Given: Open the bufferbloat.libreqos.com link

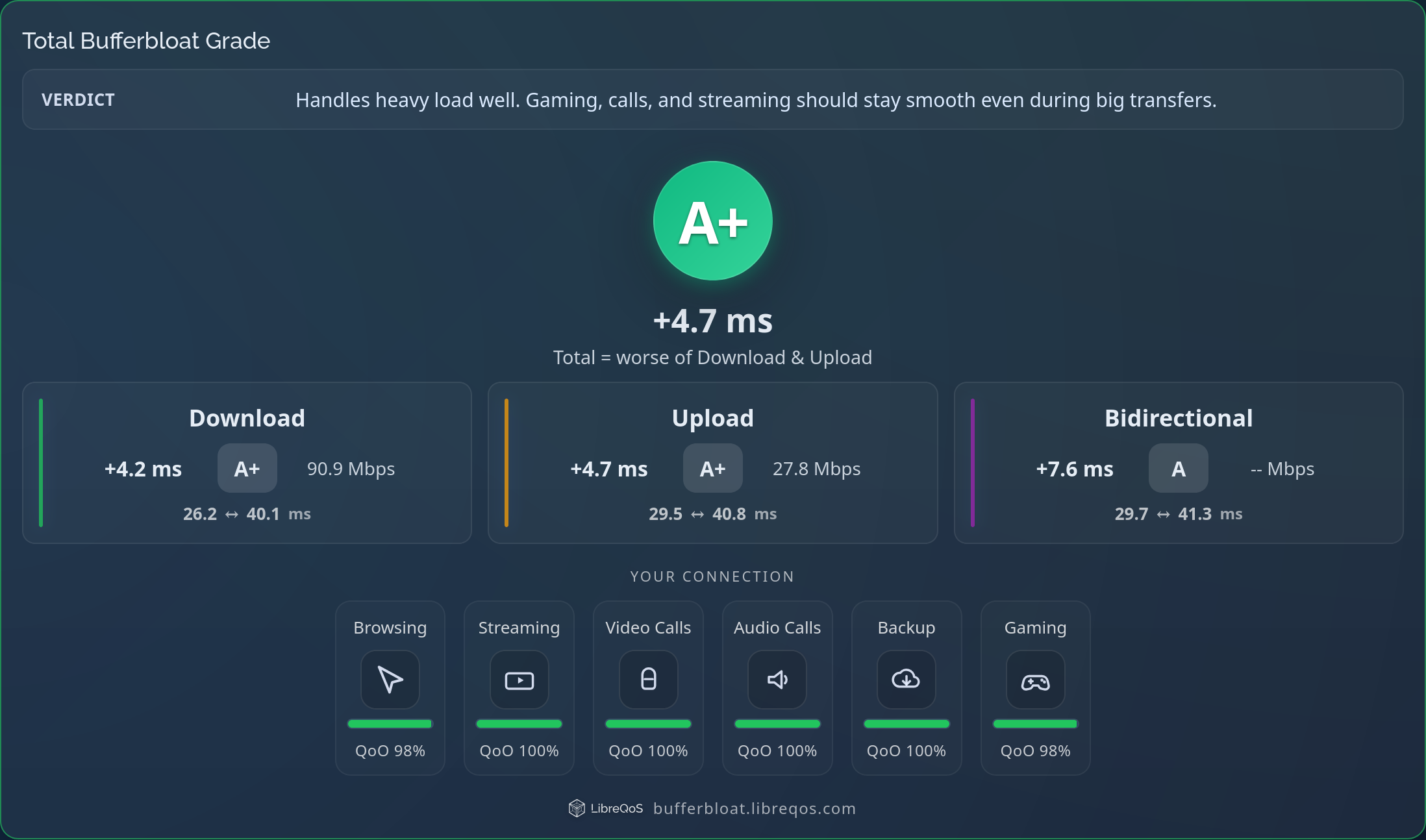Looking at the screenshot, I should [754, 808].
